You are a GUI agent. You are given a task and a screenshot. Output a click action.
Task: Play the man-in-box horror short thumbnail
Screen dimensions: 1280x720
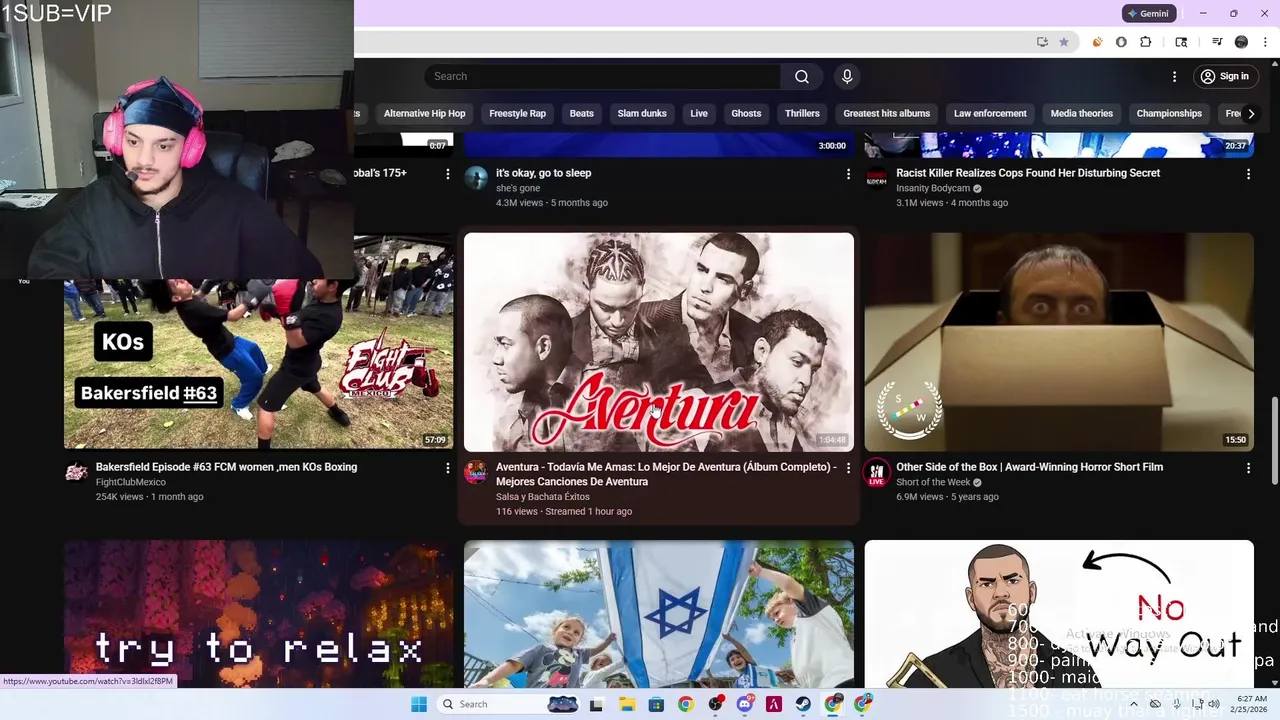click(1059, 342)
